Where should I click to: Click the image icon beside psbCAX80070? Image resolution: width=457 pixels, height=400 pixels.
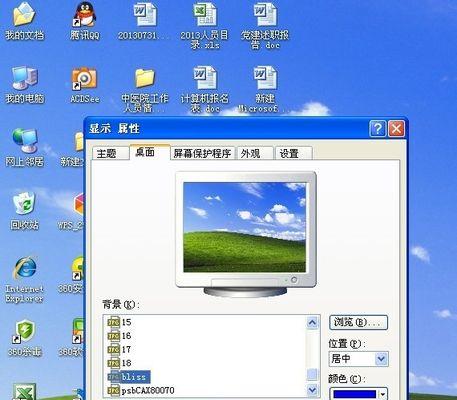(x=114, y=390)
